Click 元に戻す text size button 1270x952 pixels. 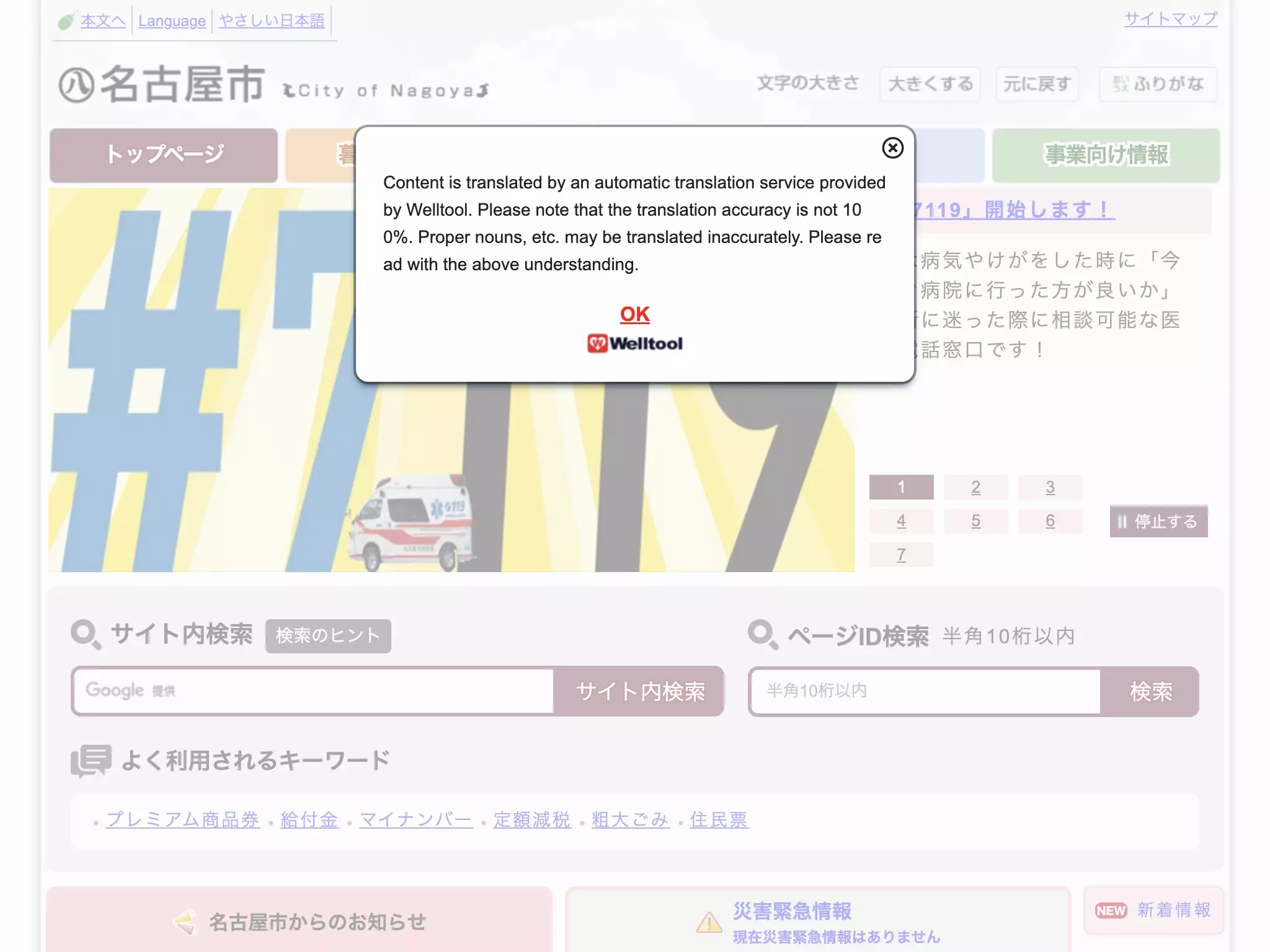point(1037,84)
